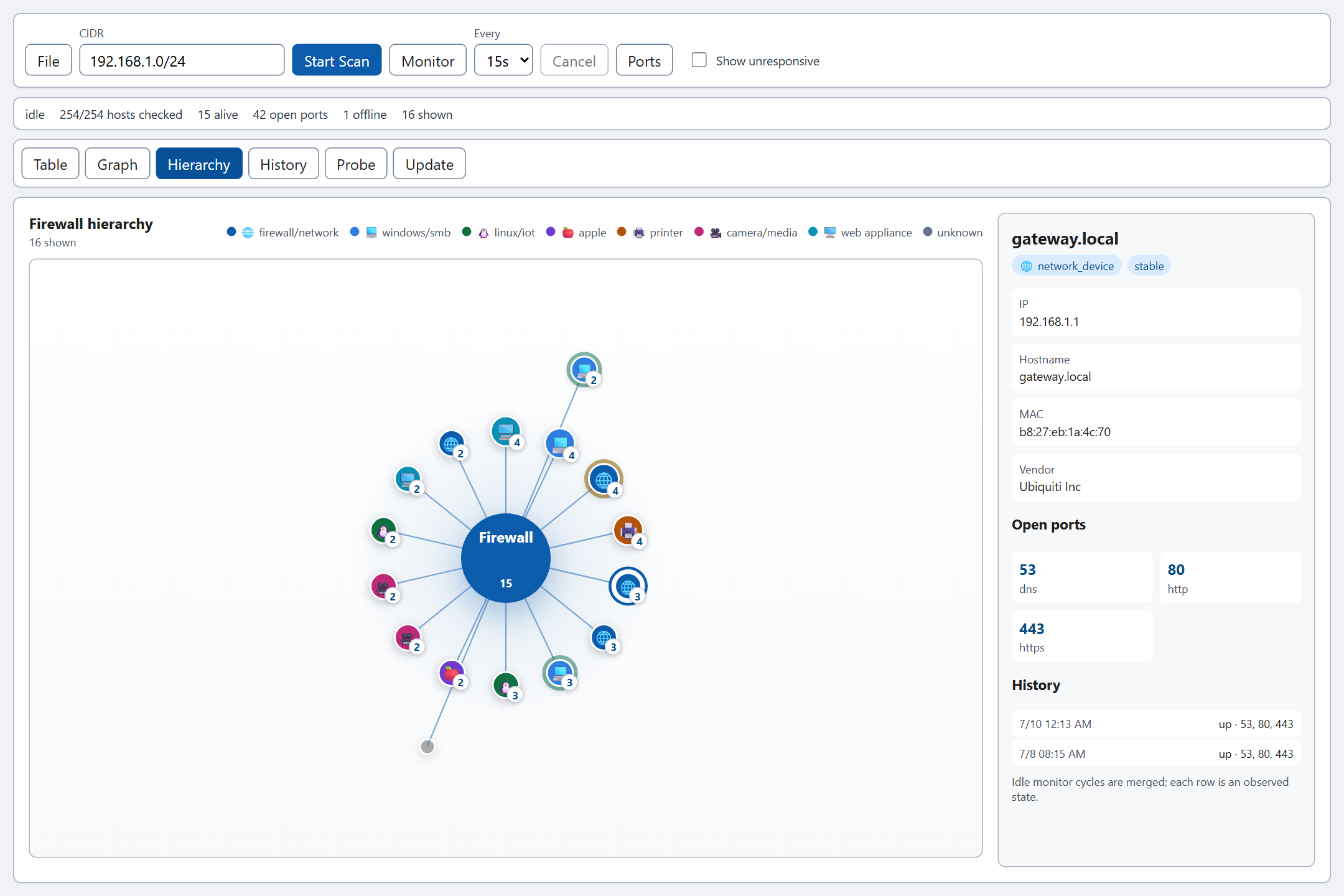The image size is (1344, 896).
Task: Select the linux penguin node with badge 2
Action: (383, 530)
